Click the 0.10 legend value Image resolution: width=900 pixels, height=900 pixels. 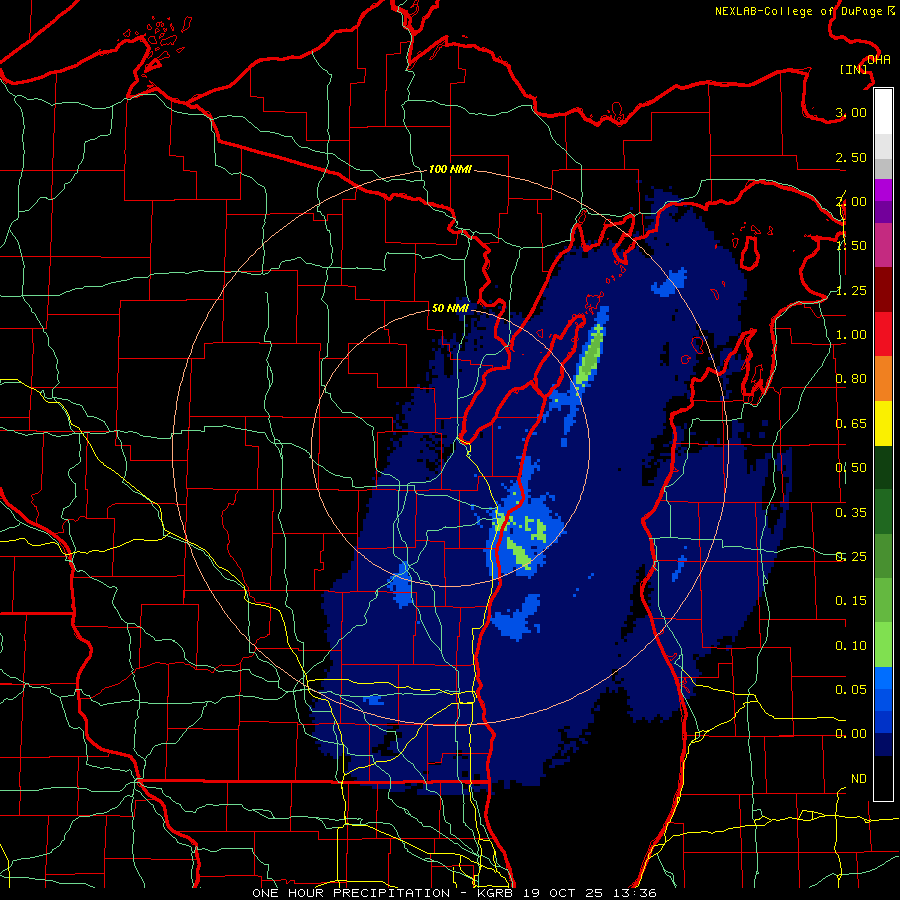coord(851,646)
